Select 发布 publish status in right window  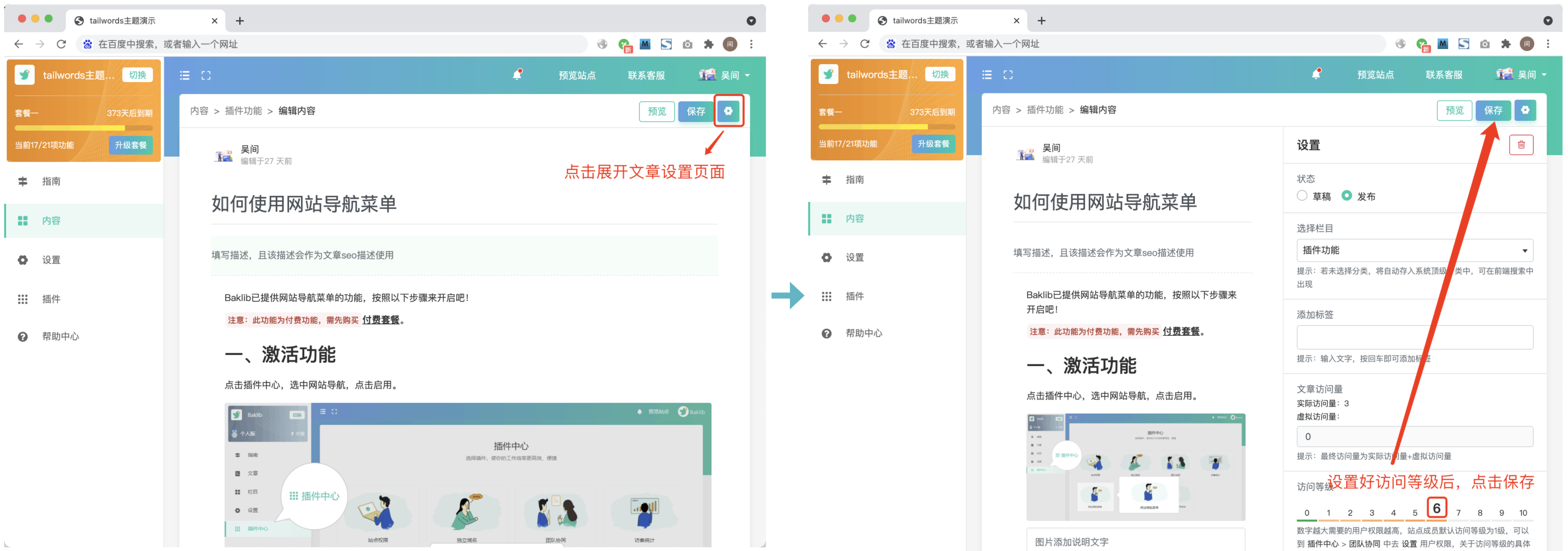pos(1347,195)
